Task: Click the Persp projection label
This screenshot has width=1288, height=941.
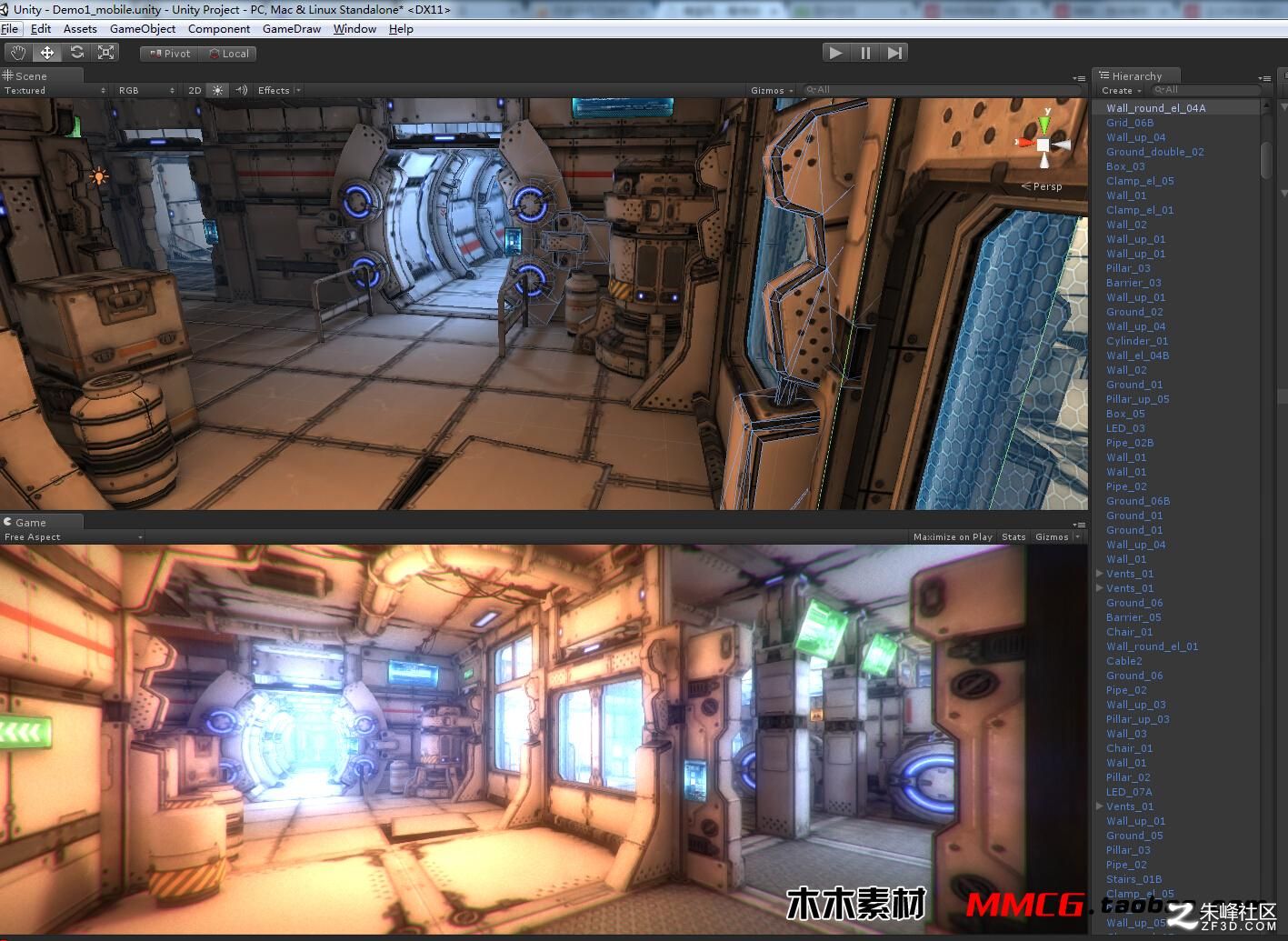Action: point(1042,186)
